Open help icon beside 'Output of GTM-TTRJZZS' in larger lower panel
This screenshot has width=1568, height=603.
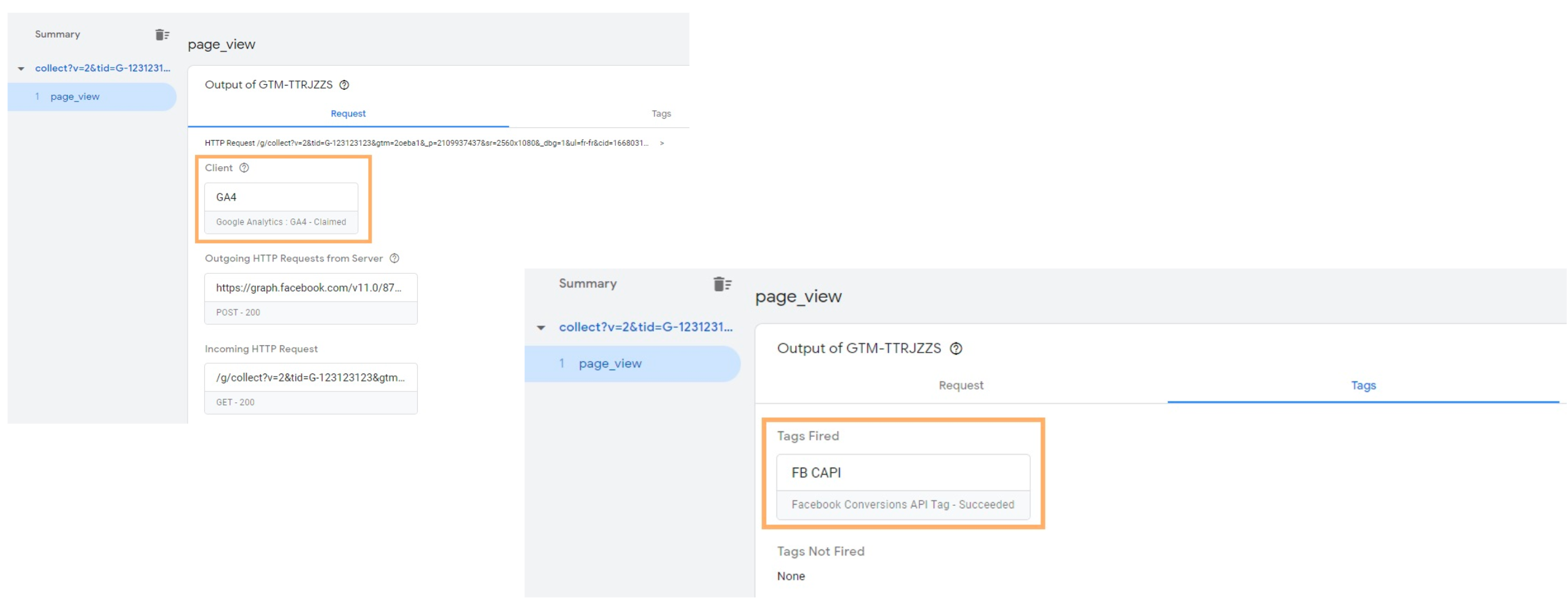point(956,349)
